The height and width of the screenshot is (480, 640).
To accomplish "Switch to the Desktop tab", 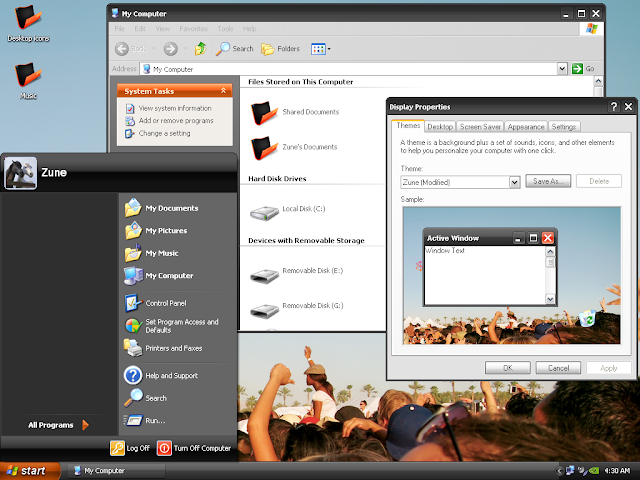I will coord(440,127).
